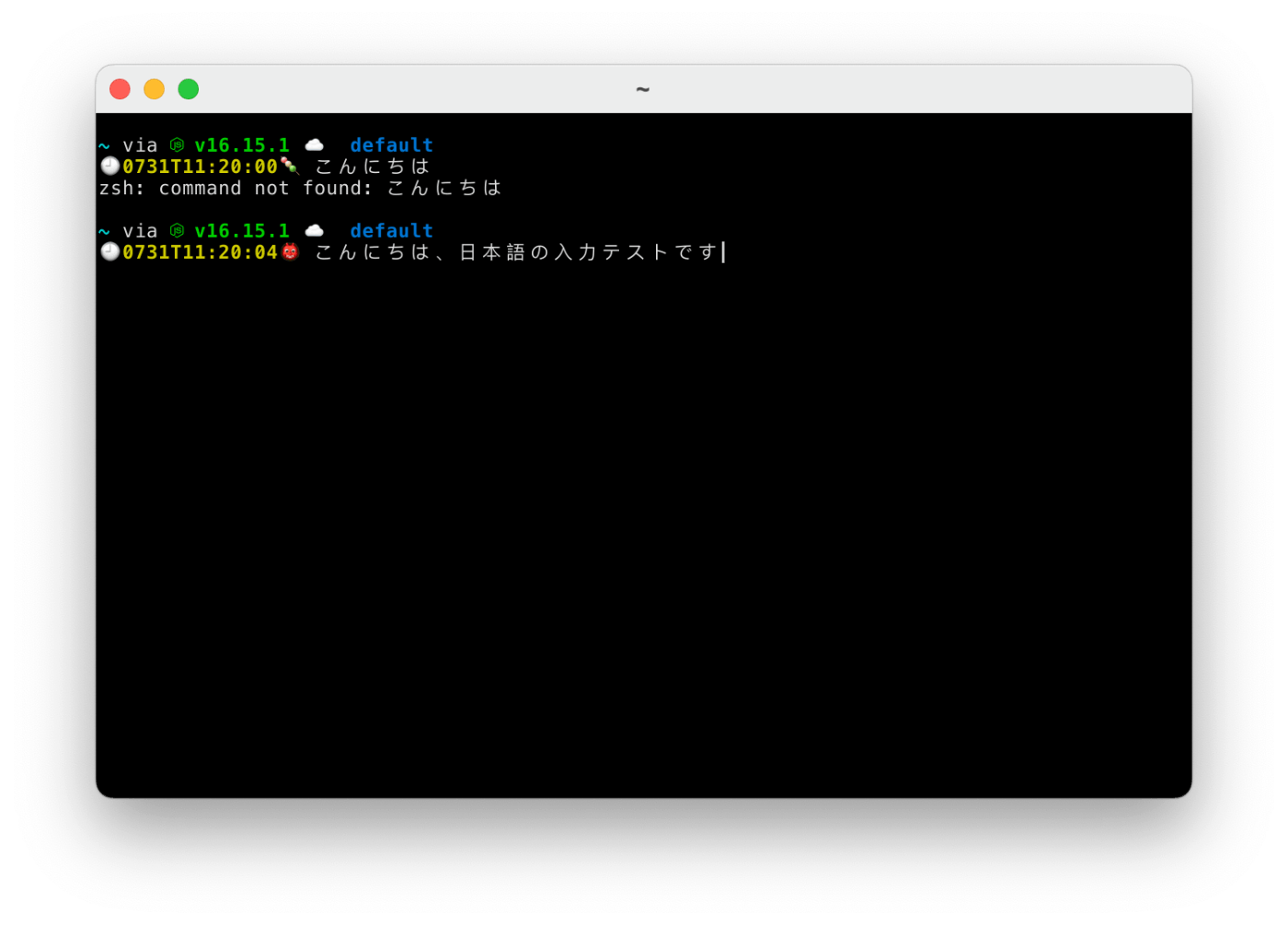The image size is (1288, 925).
Task: Click 'default' in the first prompt line
Action: (x=391, y=145)
